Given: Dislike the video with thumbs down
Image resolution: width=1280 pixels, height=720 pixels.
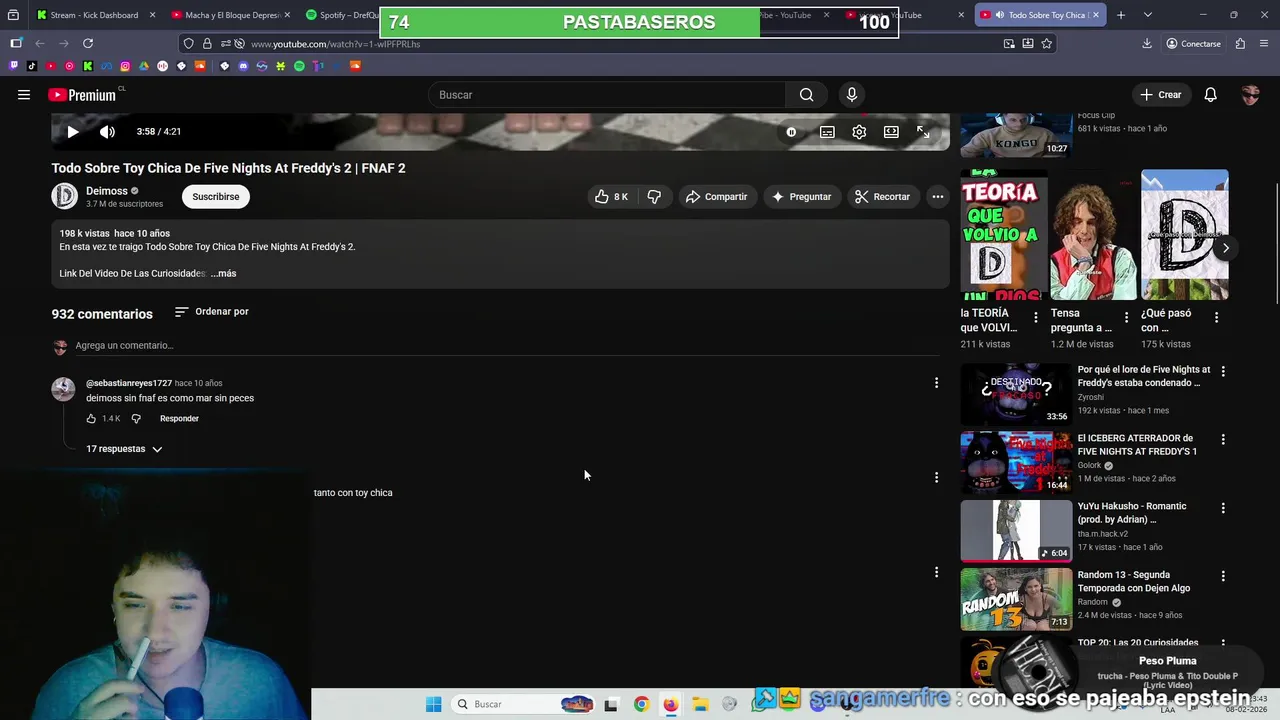Looking at the screenshot, I should pyautogui.click(x=654, y=197).
